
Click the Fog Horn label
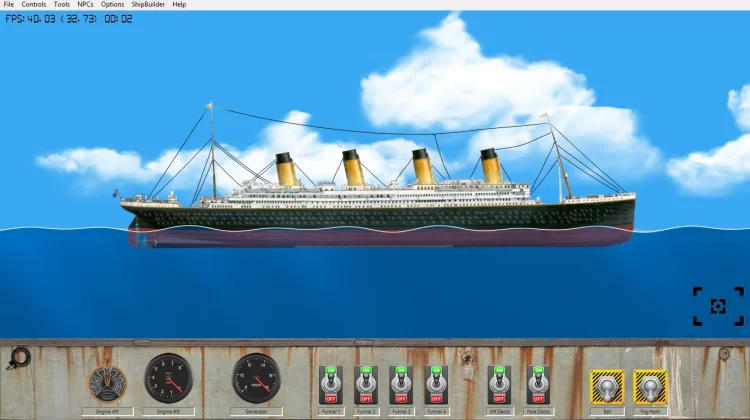(650, 411)
